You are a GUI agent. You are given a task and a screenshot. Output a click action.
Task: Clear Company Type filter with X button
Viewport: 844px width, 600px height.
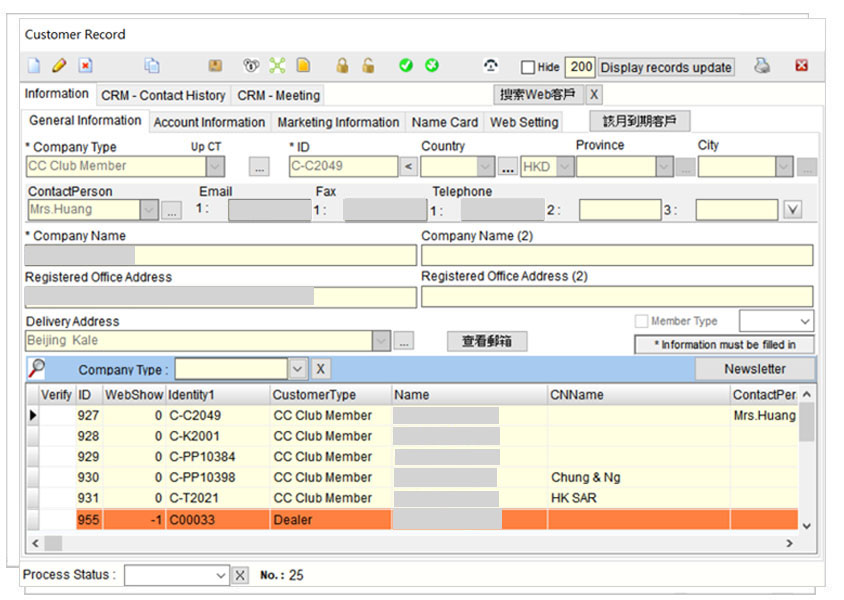[320, 369]
